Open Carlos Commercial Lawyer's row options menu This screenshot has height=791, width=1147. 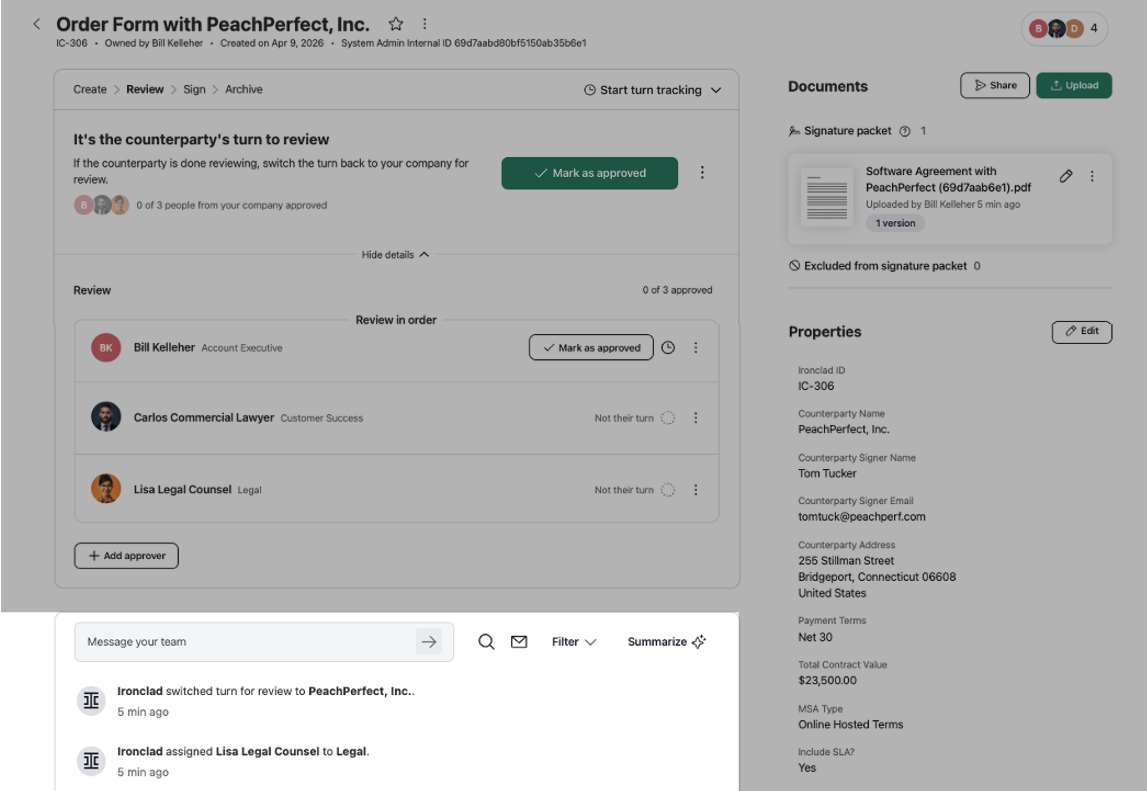tap(696, 418)
